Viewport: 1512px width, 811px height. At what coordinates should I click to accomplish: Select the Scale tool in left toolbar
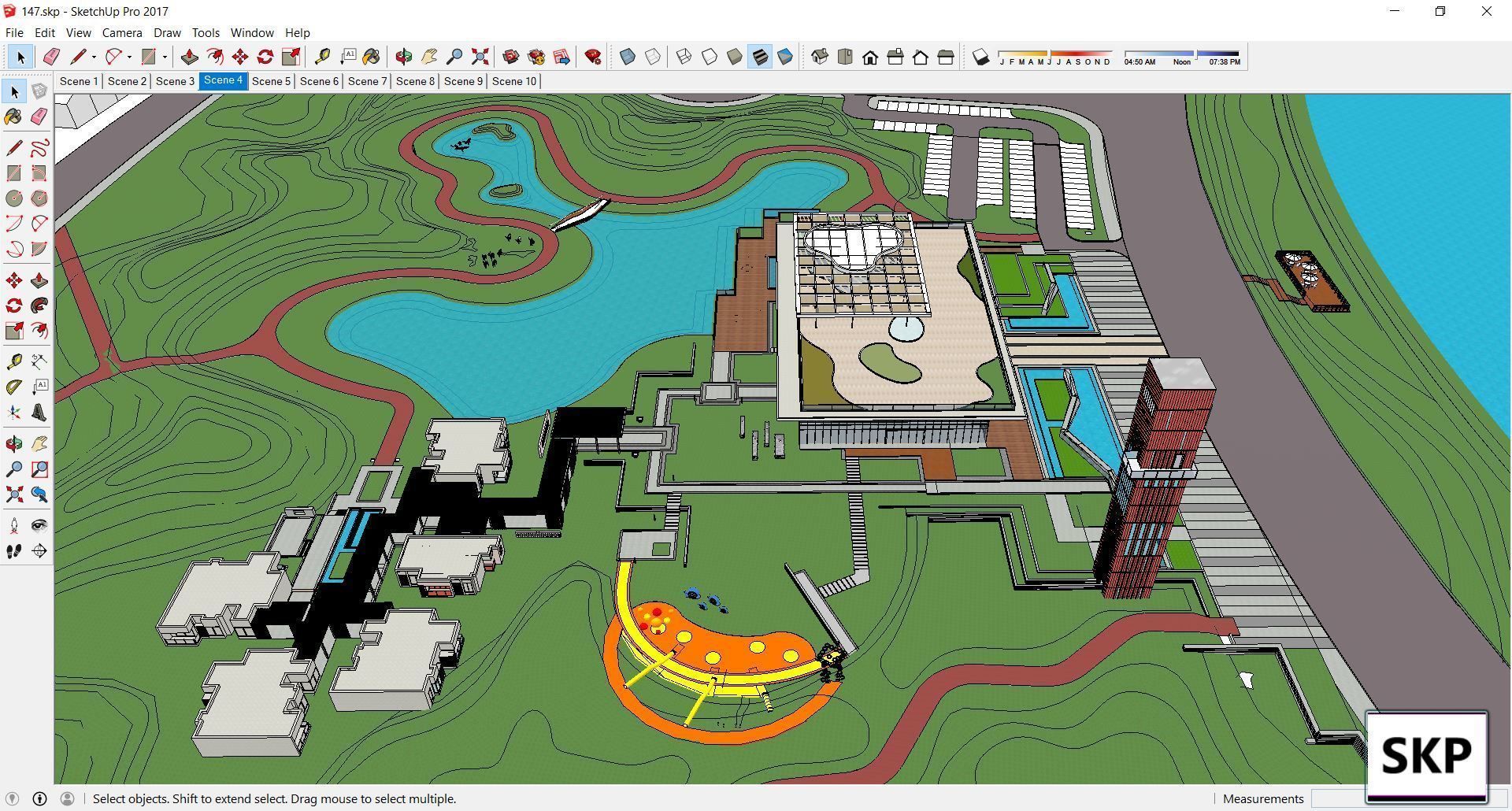point(14,331)
